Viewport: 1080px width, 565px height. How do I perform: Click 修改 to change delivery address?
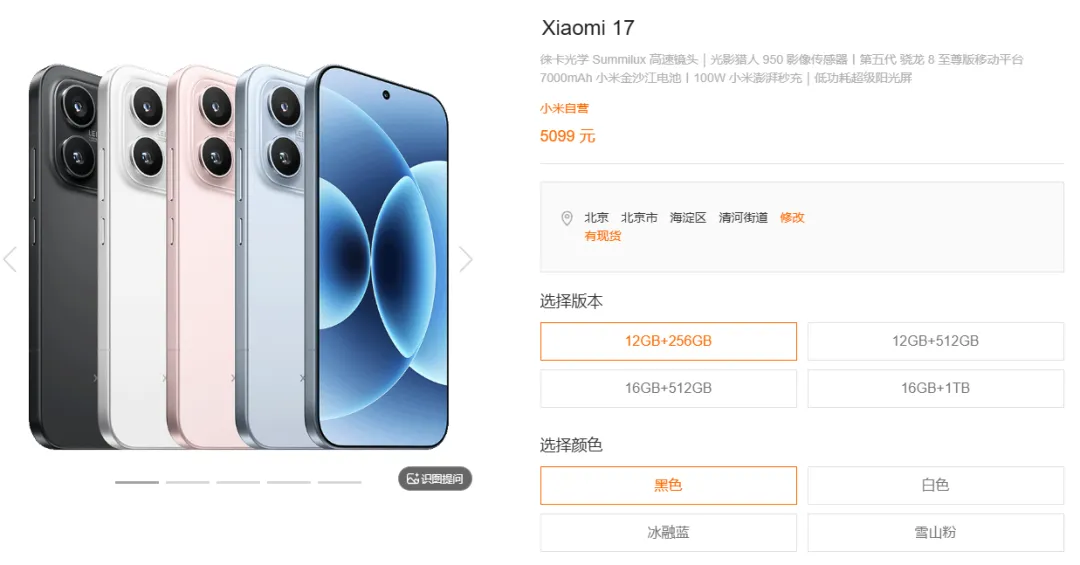(792, 218)
